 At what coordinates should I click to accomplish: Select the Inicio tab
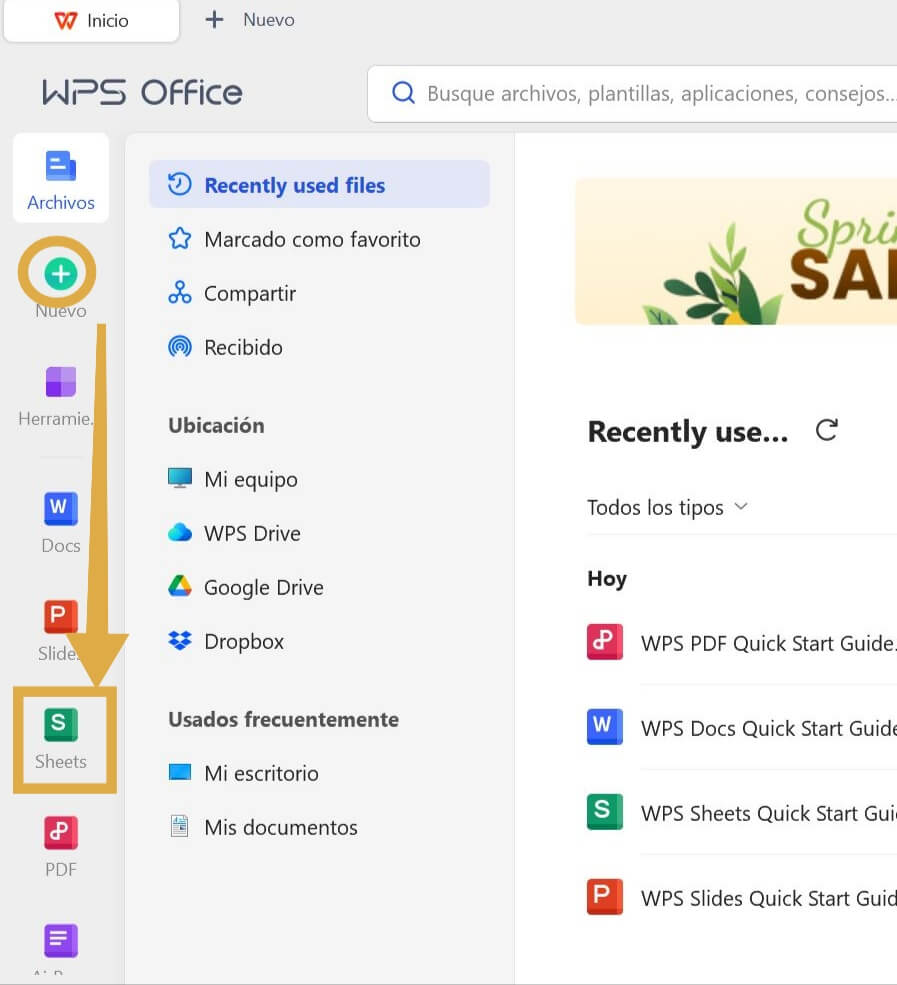(x=92, y=21)
